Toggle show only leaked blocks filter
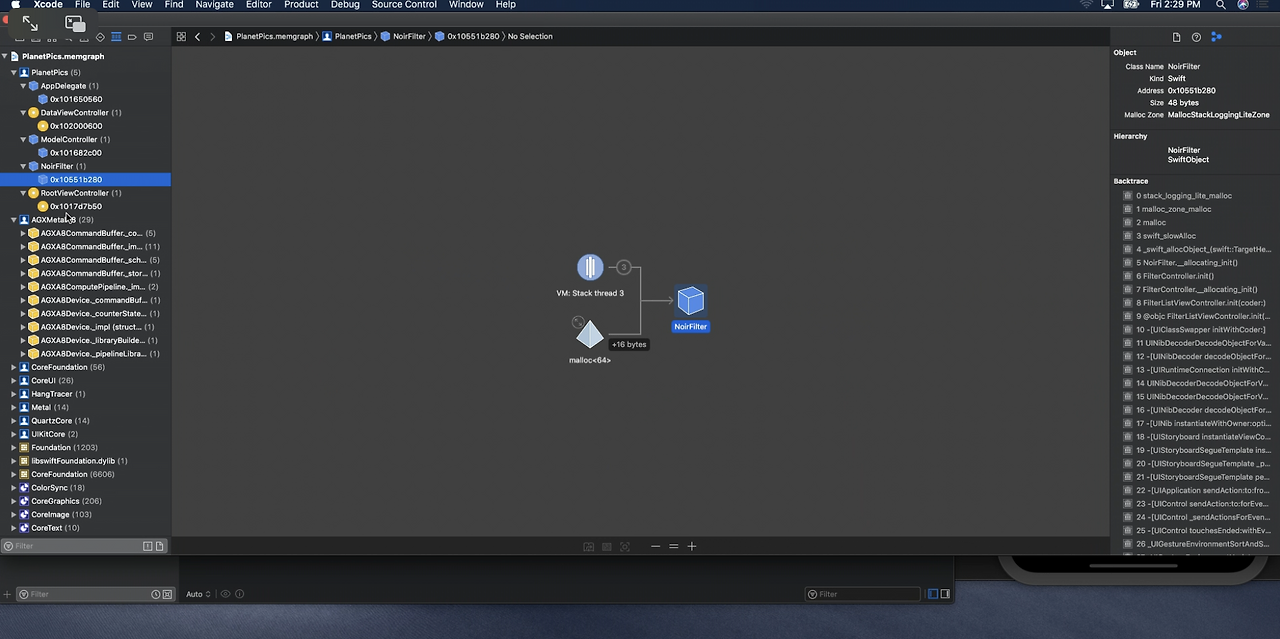The height and width of the screenshot is (639, 1280). tap(147, 546)
